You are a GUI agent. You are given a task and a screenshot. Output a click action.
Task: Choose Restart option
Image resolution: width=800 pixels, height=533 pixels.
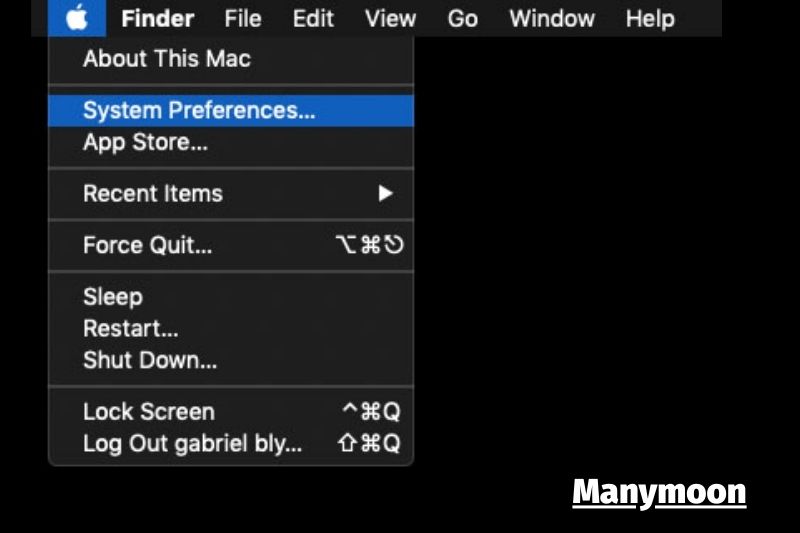tap(231, 328)
